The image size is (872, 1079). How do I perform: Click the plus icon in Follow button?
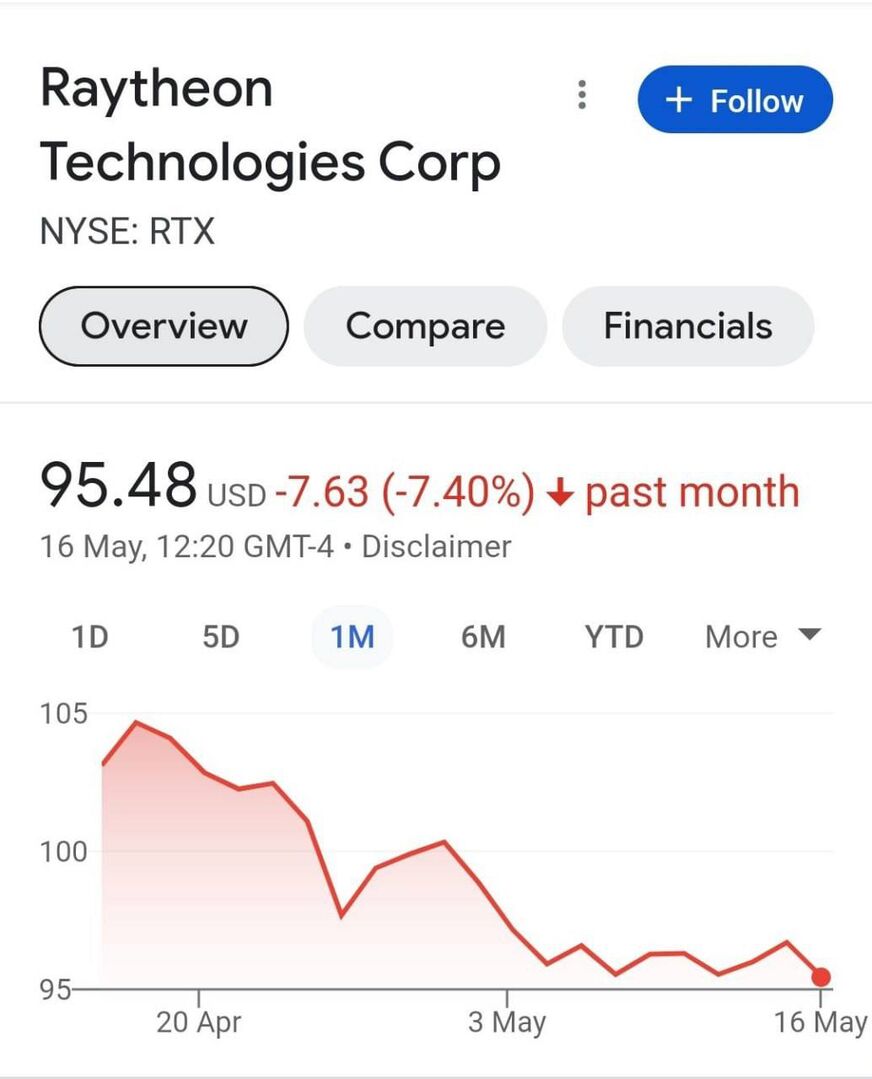coord(678,100)
